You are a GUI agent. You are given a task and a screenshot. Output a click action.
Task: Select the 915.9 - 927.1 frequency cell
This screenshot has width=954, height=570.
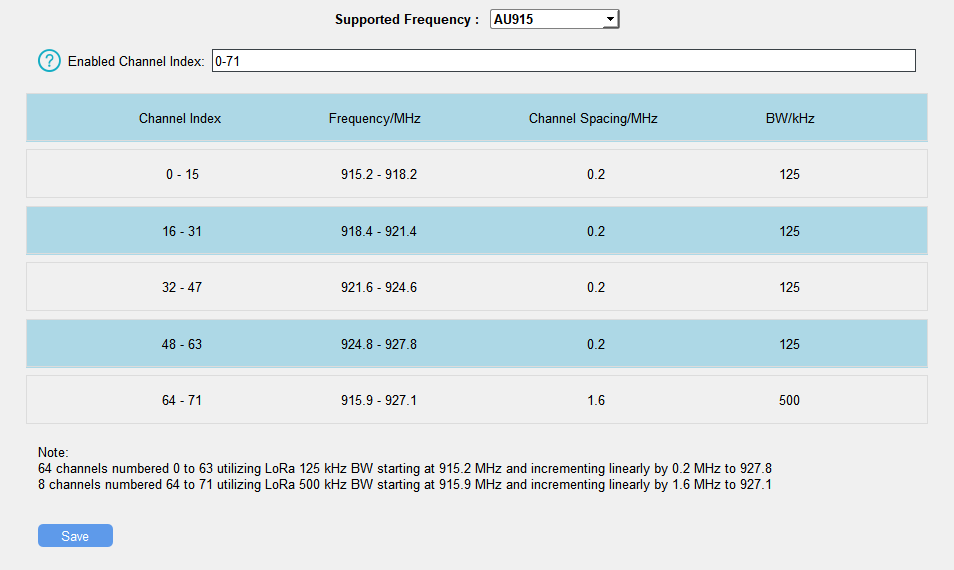(x=379, y=400)
